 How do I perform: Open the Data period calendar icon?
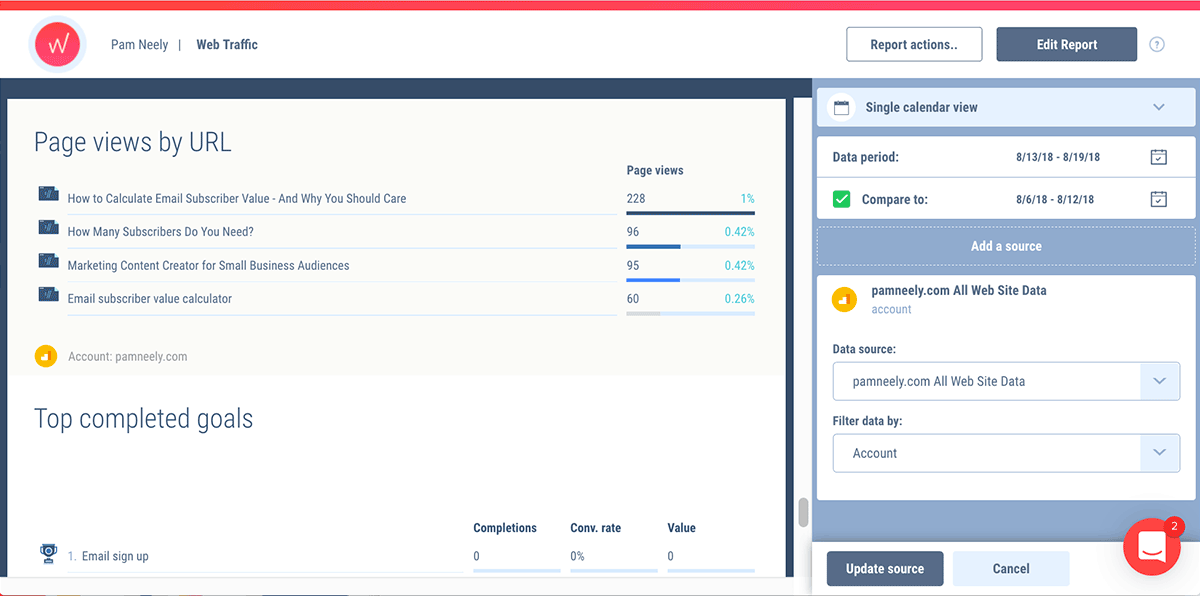point(1158,157)
